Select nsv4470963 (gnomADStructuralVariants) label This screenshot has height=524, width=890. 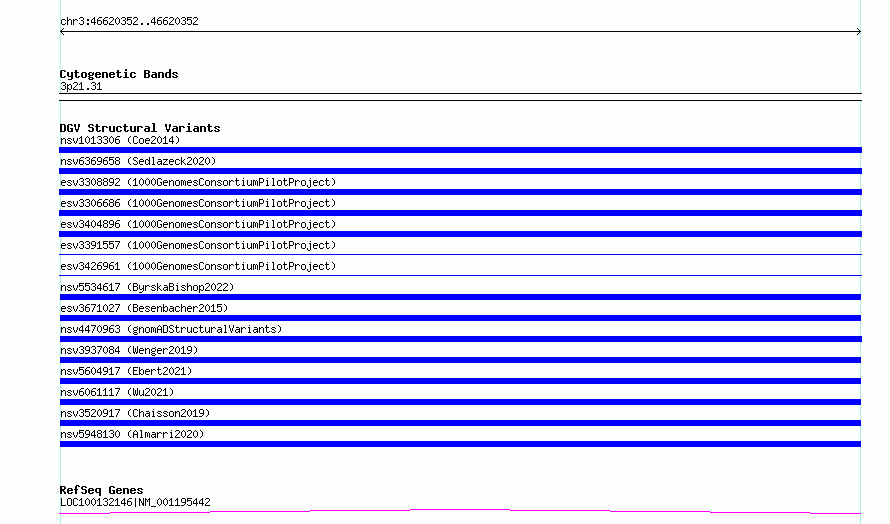tap(171, 329)
